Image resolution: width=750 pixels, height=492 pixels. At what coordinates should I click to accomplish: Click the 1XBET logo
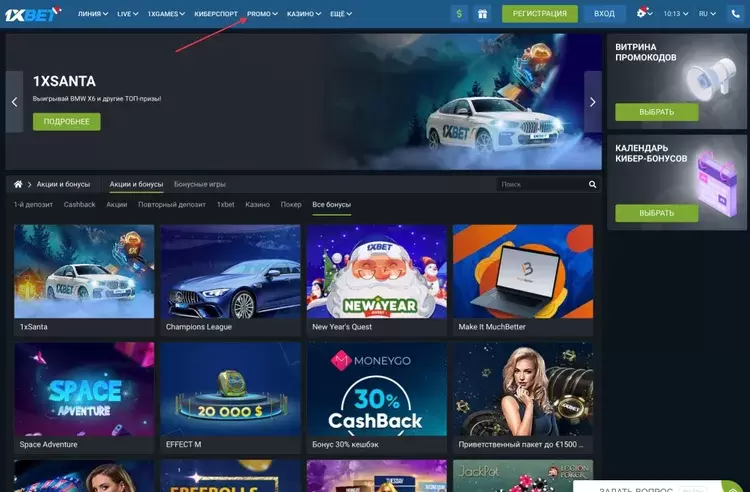(x=33, y=14)
